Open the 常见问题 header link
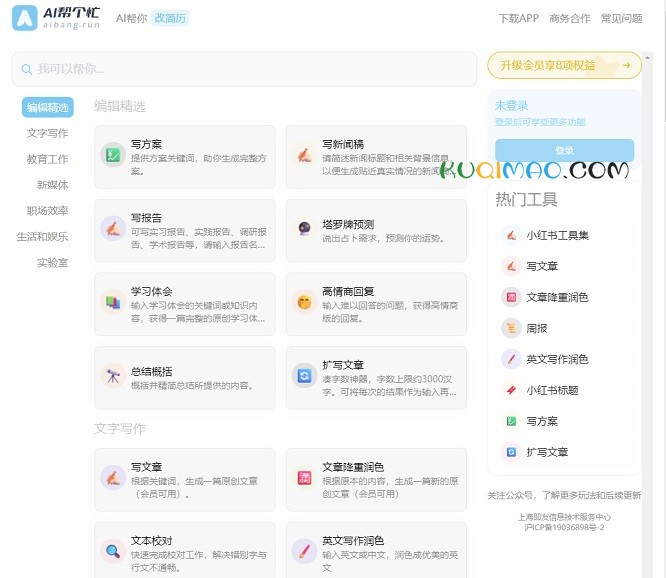The height and width of the screenshot is (578, 666). click(621, 18)
